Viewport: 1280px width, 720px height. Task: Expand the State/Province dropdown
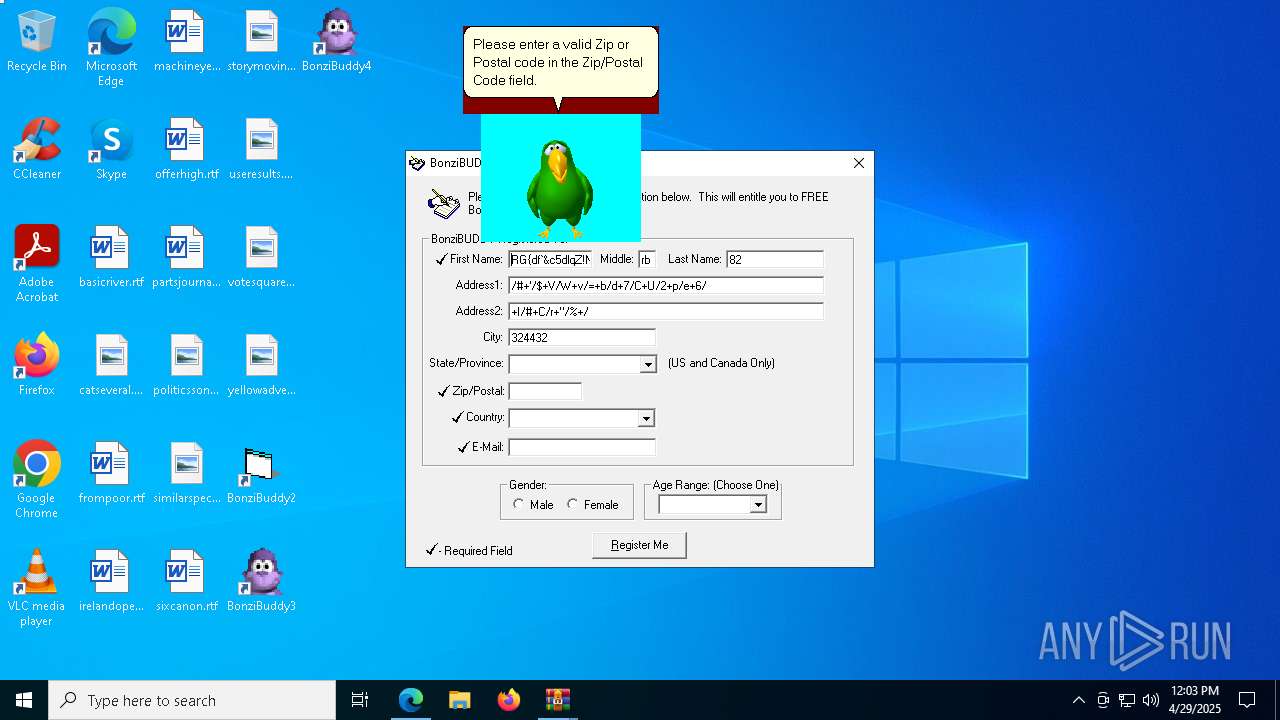point(648,364)
